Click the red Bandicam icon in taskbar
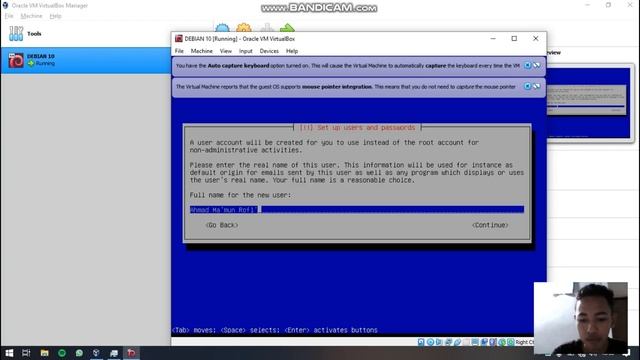The width and height of the screenshot is (640, 360). [131, 353]
